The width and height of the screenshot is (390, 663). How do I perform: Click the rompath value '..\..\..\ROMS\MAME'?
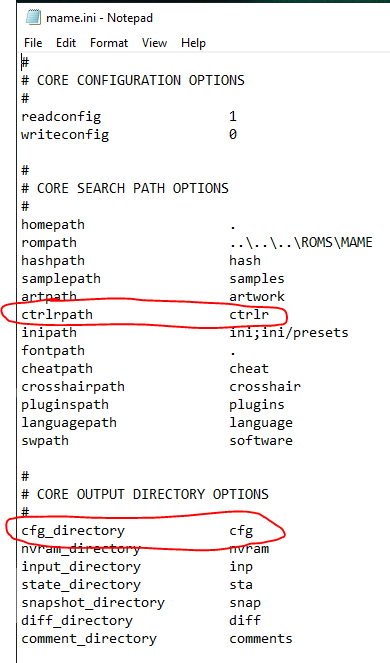301,243
